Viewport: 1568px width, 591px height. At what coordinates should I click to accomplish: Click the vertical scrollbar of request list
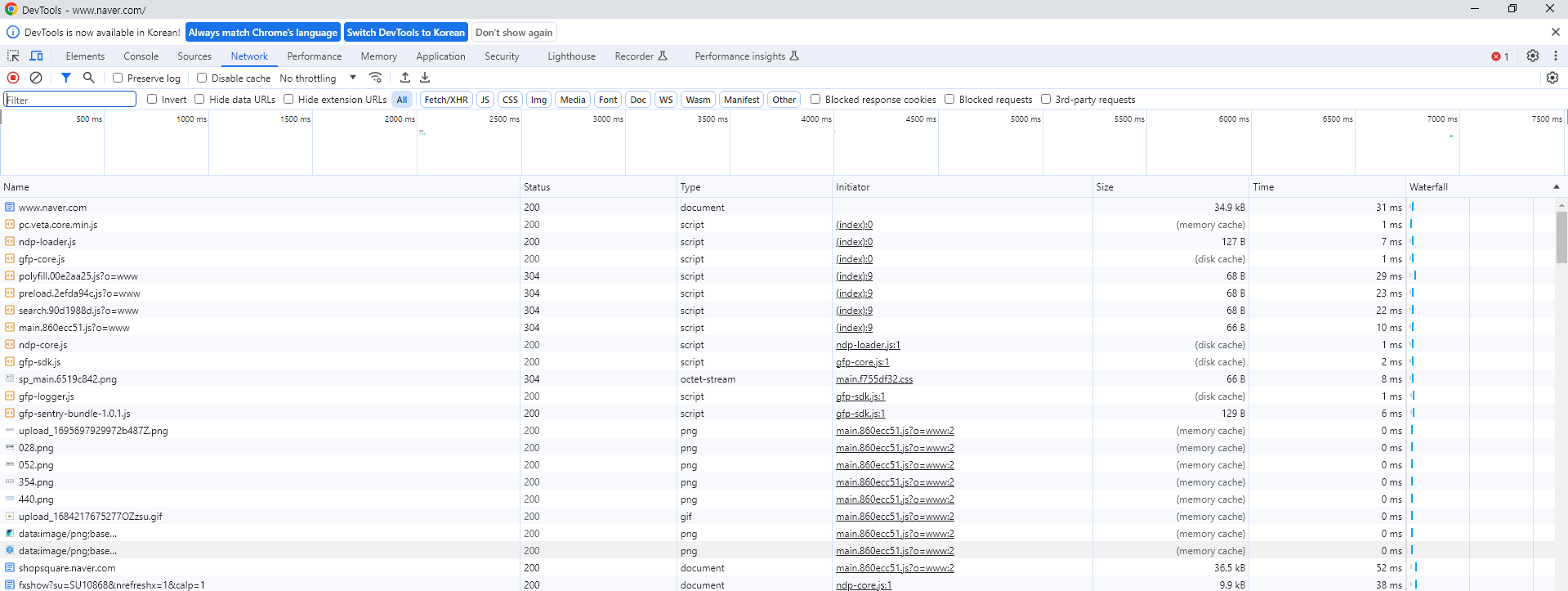[1561, 237]
